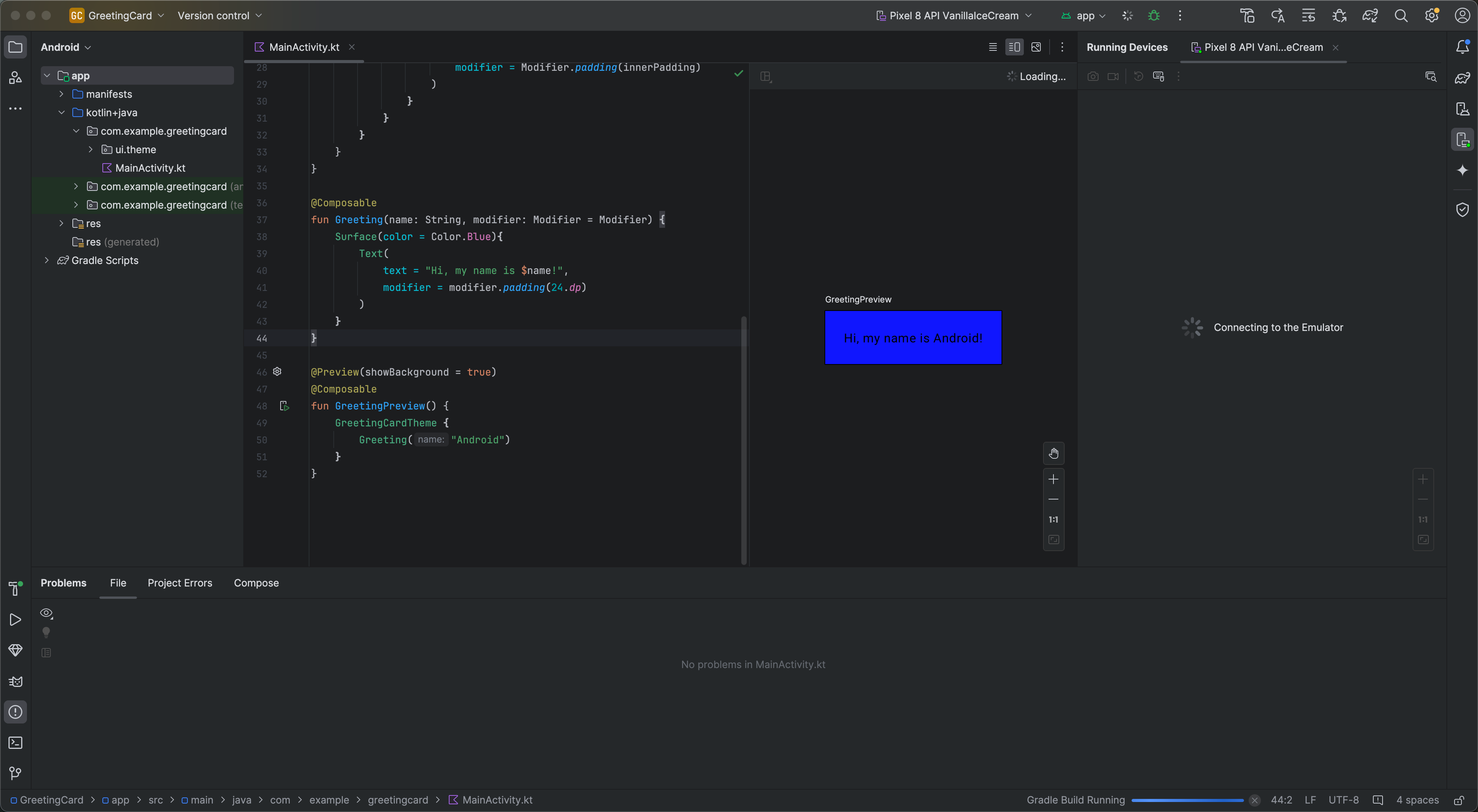Open More tool windows ellipsis in left sidebar

tap(15, 109)
